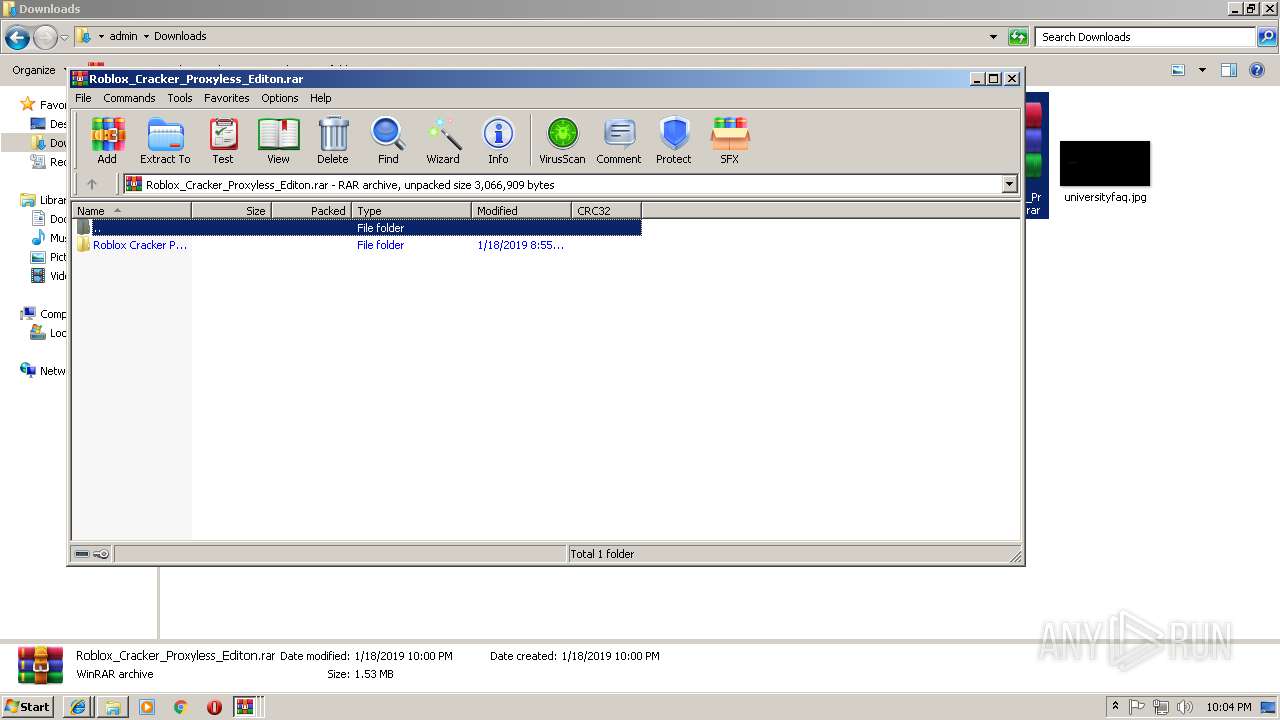This screenshot has height=720, width=1280.
Task: Open Windows Explorer taskbar icon
Action: pyautogui.click(x=113, y=707)
